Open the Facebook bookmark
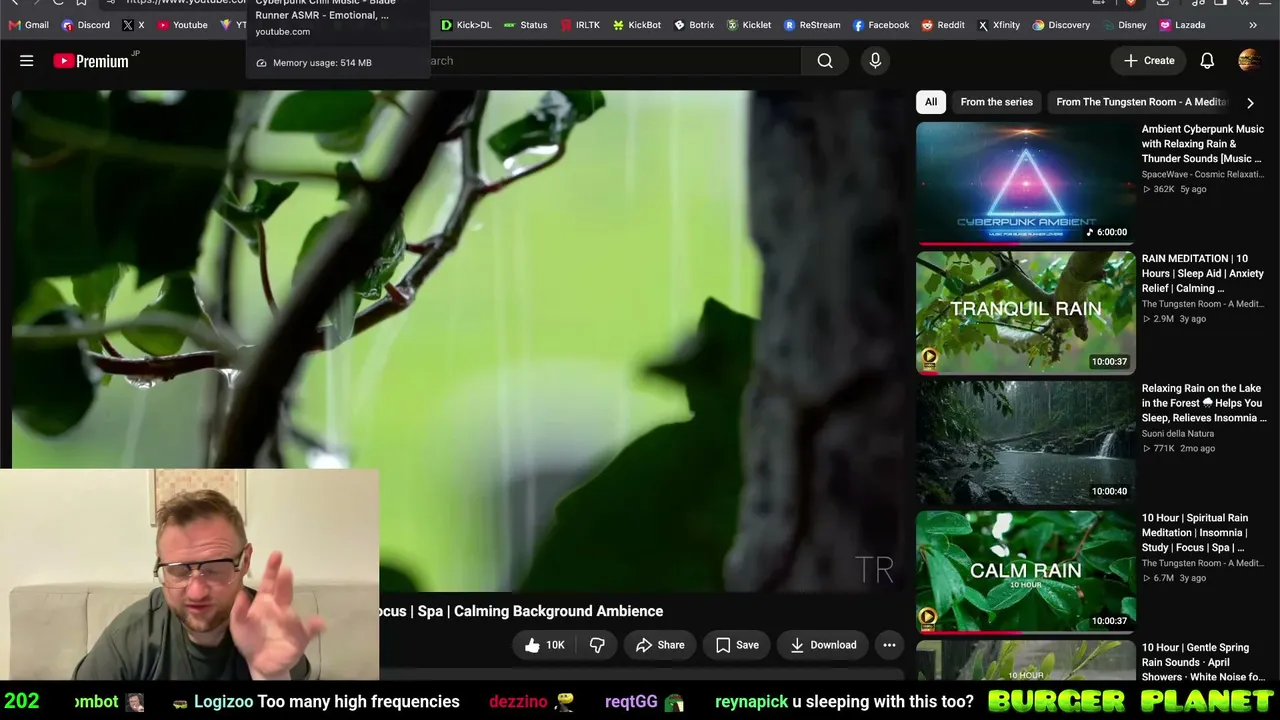 881,25
